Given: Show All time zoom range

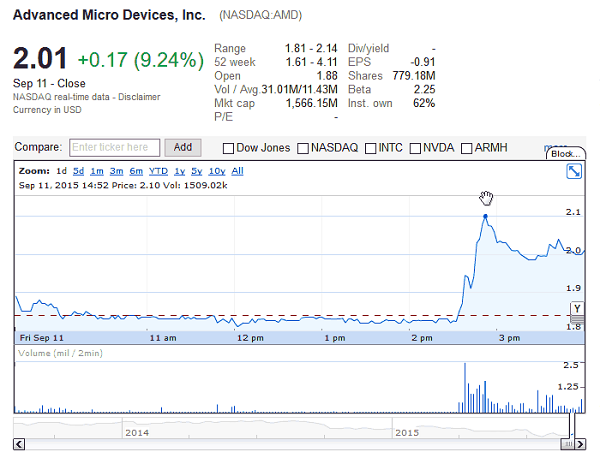Looking at the screenshot, I should pyautogui.click(x=237, y=171).
